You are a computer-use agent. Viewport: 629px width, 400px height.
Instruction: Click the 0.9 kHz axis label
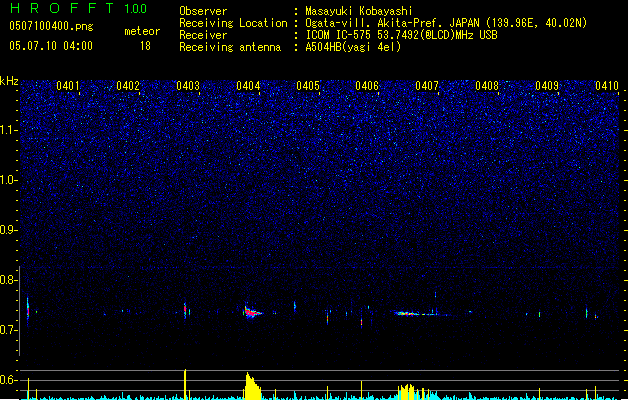click(x=9, y=230)
